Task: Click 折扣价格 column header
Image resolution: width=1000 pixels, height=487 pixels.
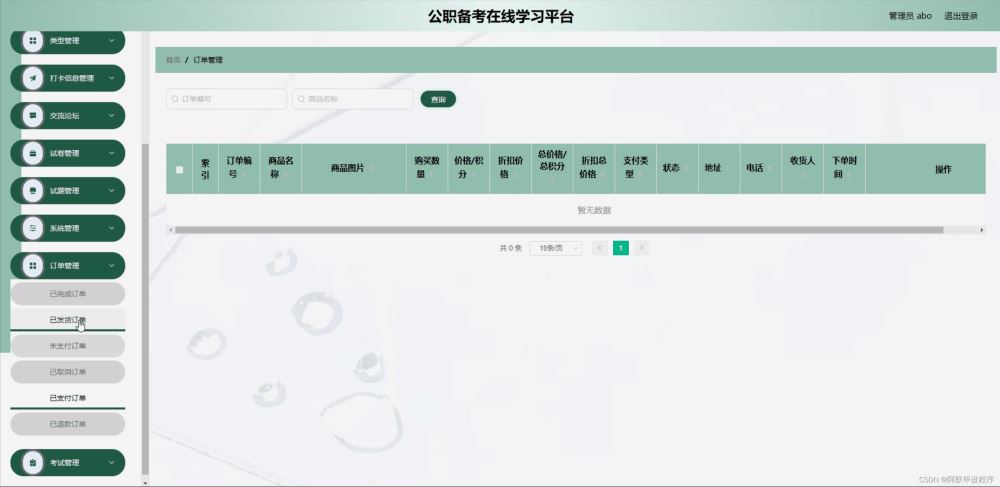Action: pos(510,167)
